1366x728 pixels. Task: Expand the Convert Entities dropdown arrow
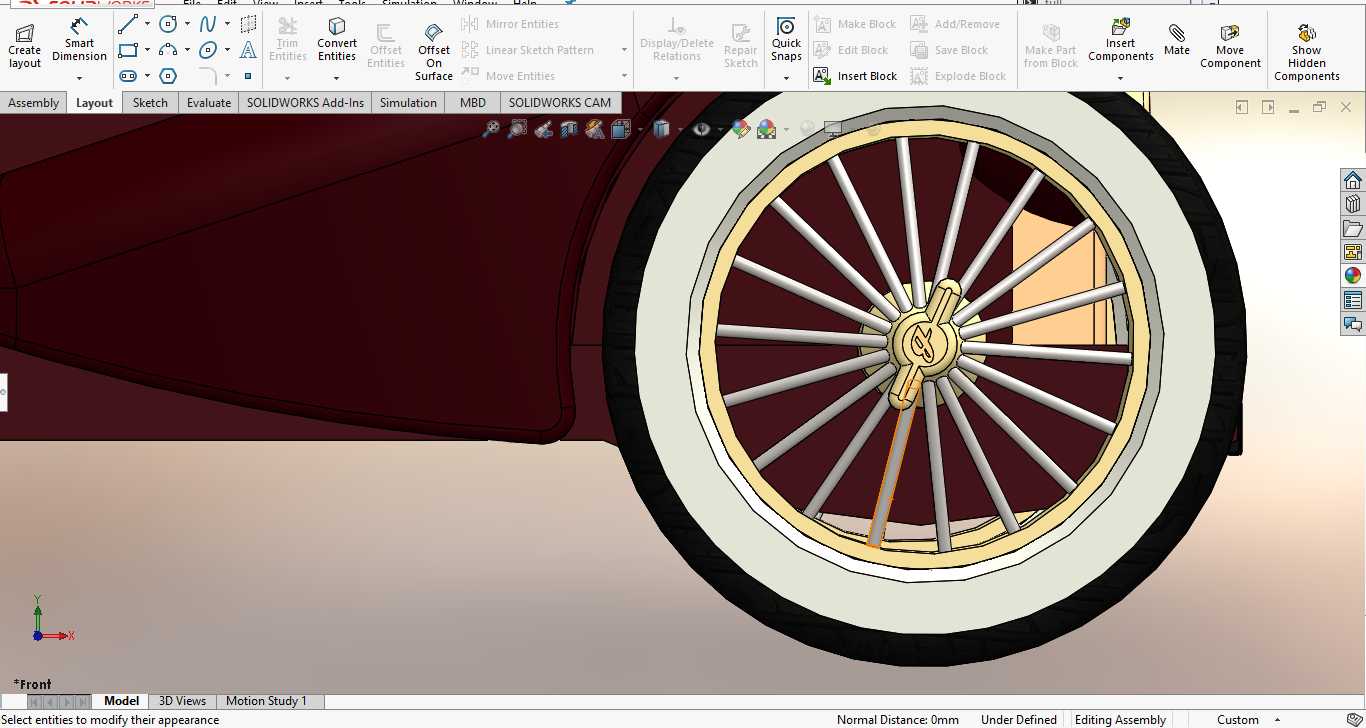337,78
